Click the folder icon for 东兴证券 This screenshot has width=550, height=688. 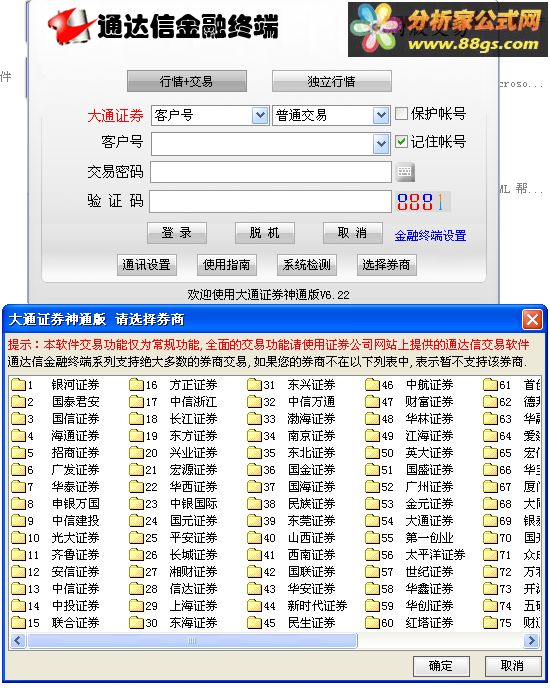(x=255, y=385)
